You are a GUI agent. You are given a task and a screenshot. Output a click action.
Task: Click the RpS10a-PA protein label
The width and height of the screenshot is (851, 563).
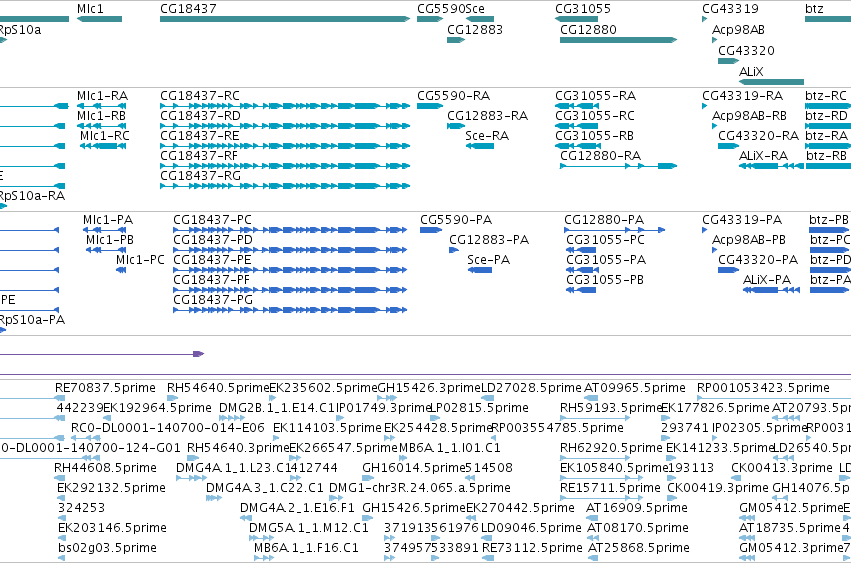32,320
